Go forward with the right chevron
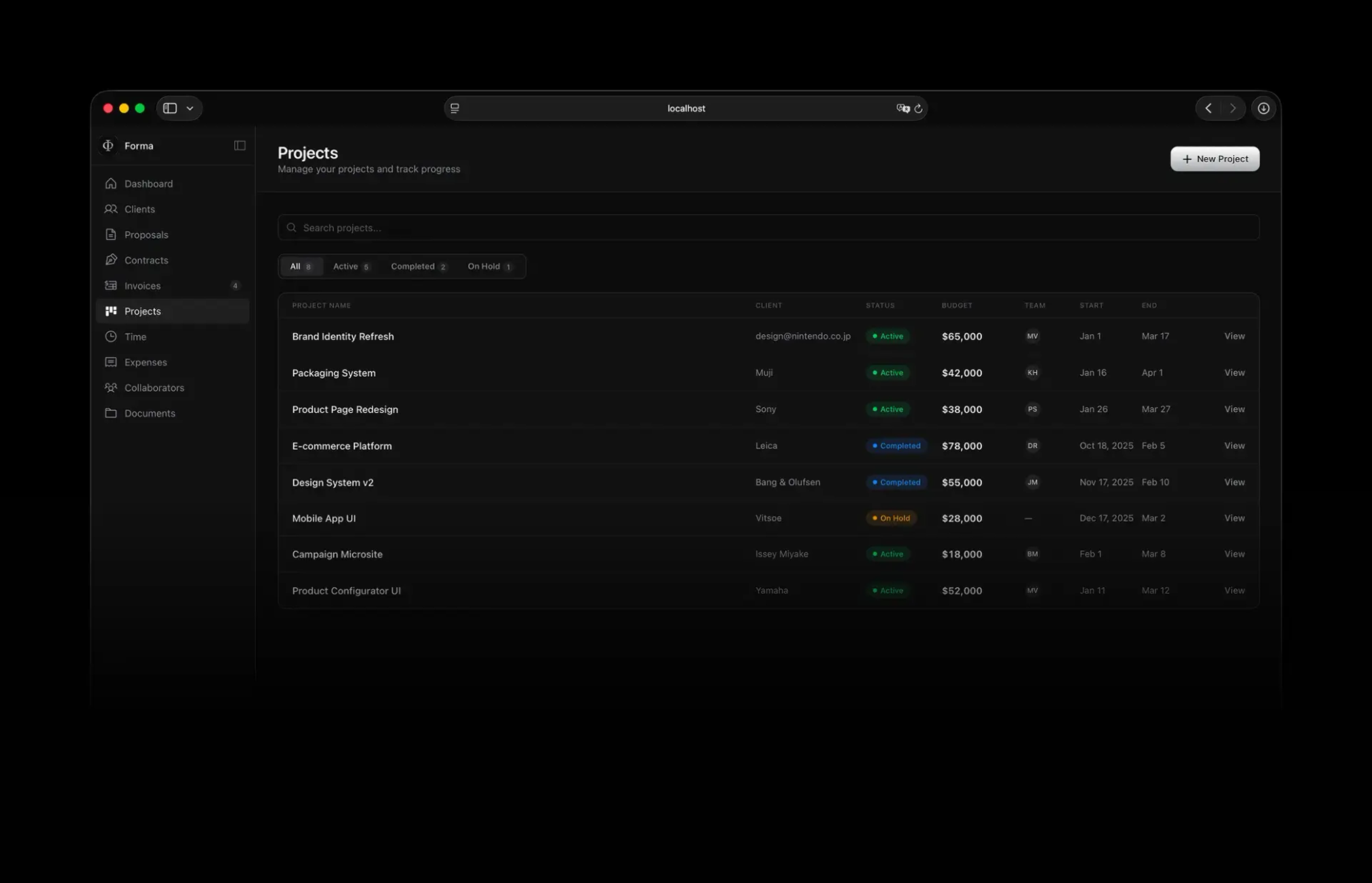The width and height of the screenshot is (1372, 883). tap(1232, 108)
